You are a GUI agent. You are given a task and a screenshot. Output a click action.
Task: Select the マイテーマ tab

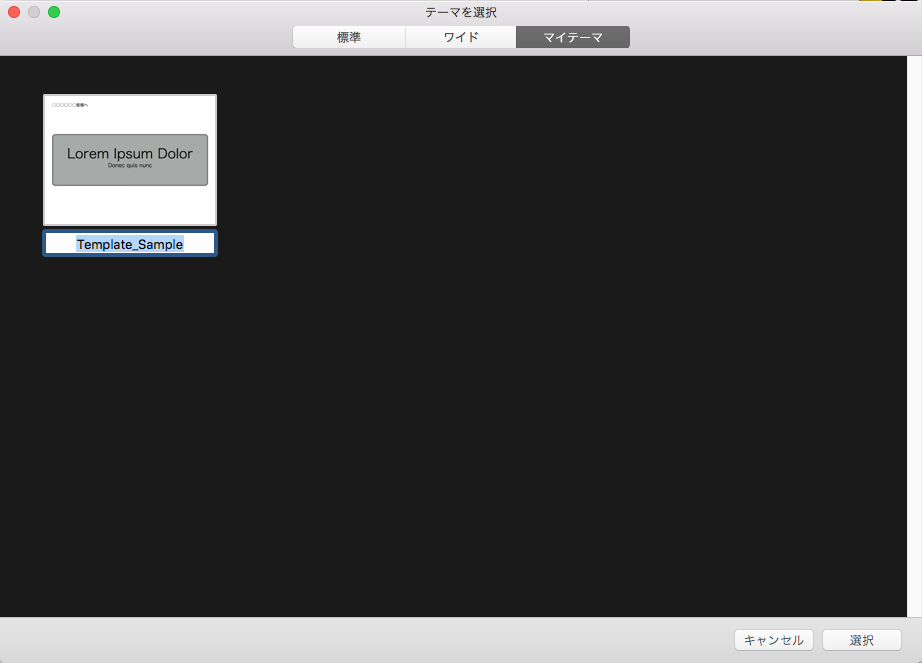573,38
